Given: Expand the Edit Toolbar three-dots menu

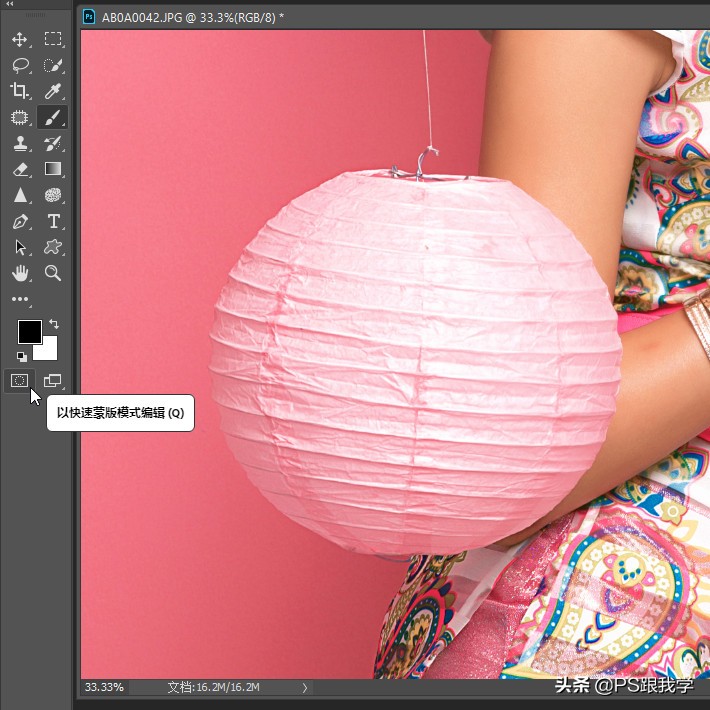Looking at the screenshot, I should 19,299.
